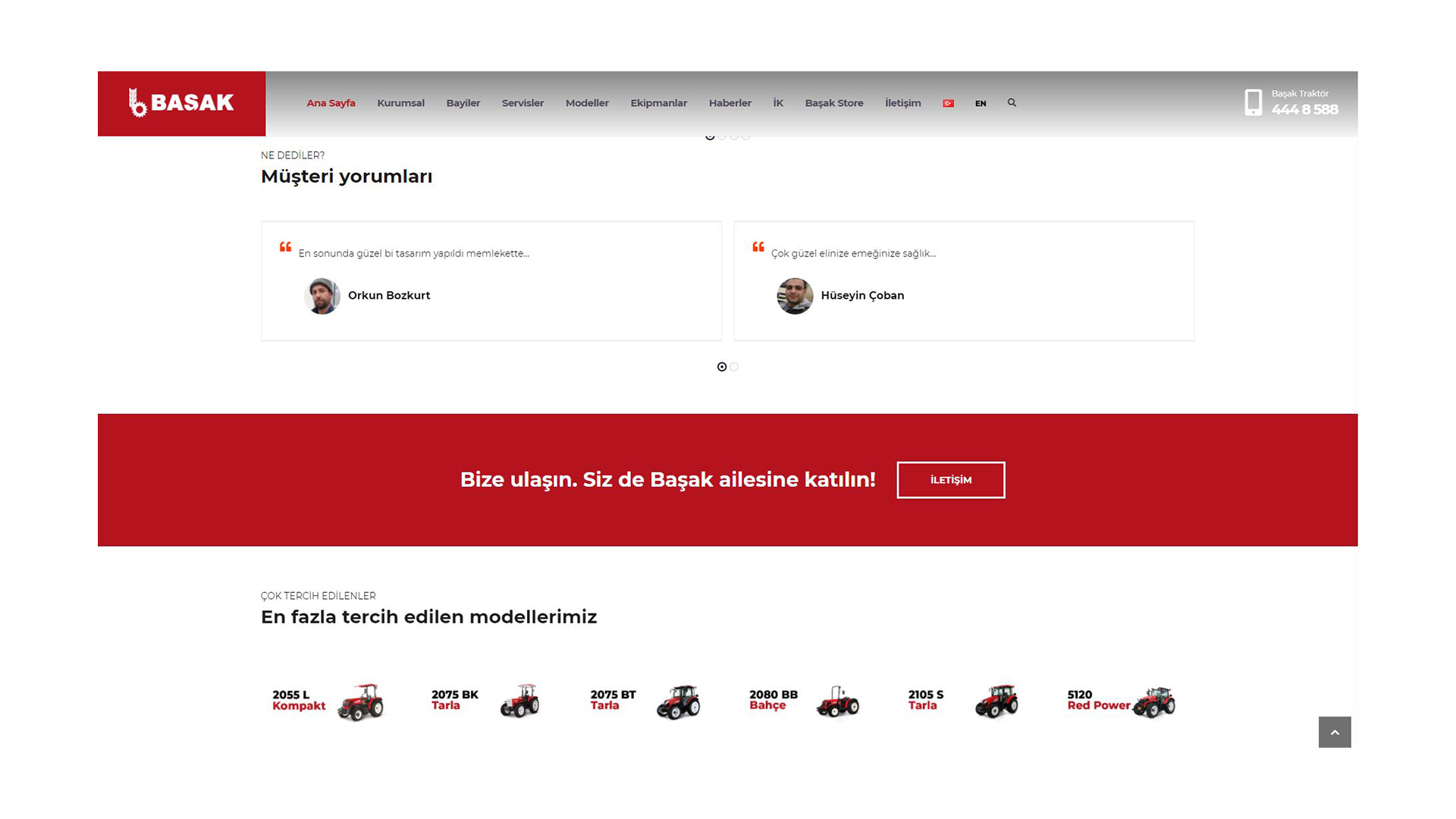Click Hüseyin Çoban's avatar photo
Viewport: 1456px width, 819px height.
click(795, 296)
